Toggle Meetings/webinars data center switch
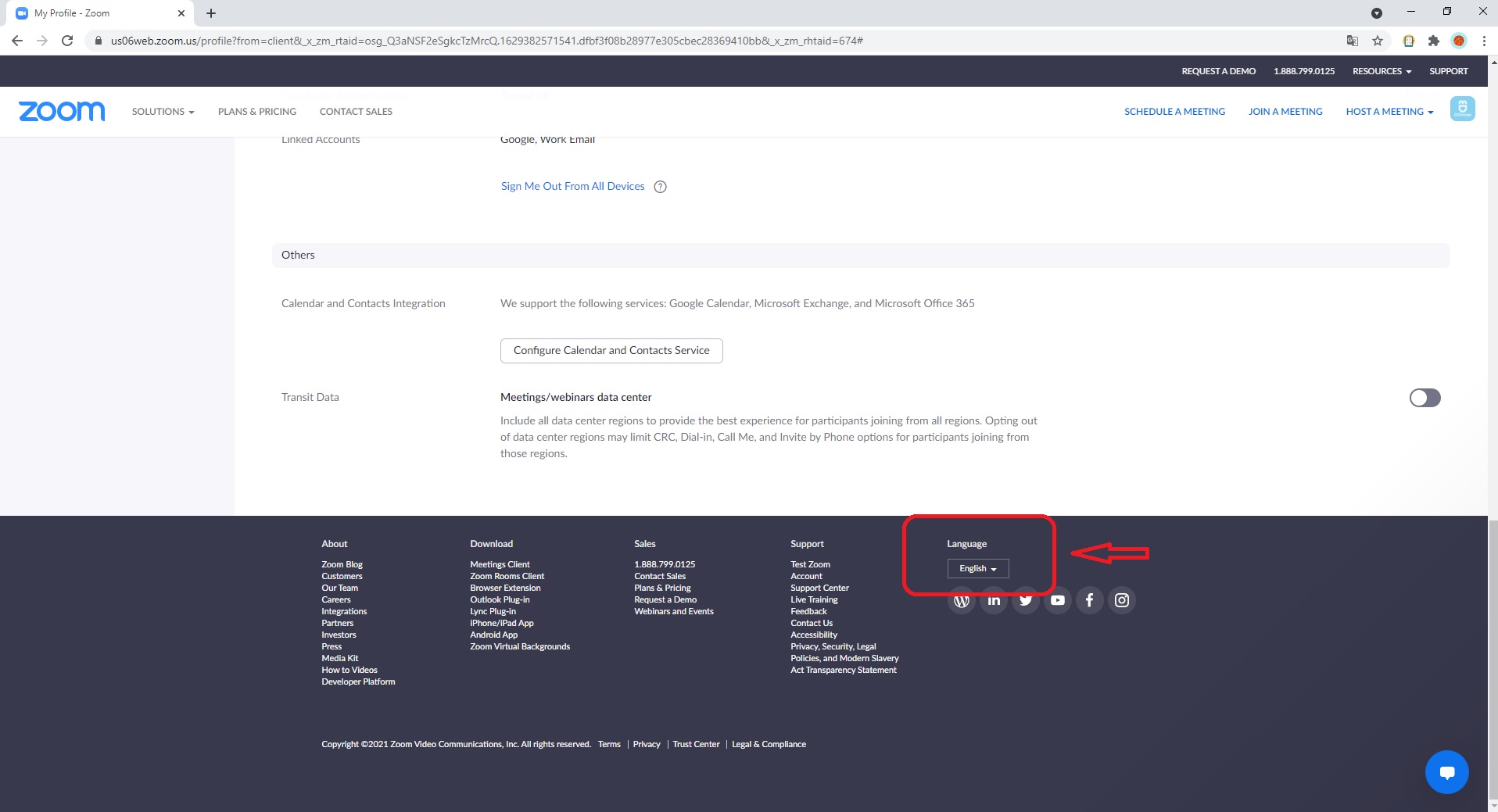 coord(1425,398)
